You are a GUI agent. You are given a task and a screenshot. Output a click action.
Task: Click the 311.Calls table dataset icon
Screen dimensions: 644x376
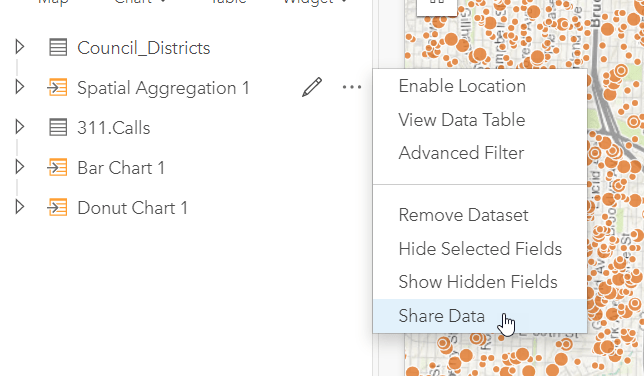58,127
